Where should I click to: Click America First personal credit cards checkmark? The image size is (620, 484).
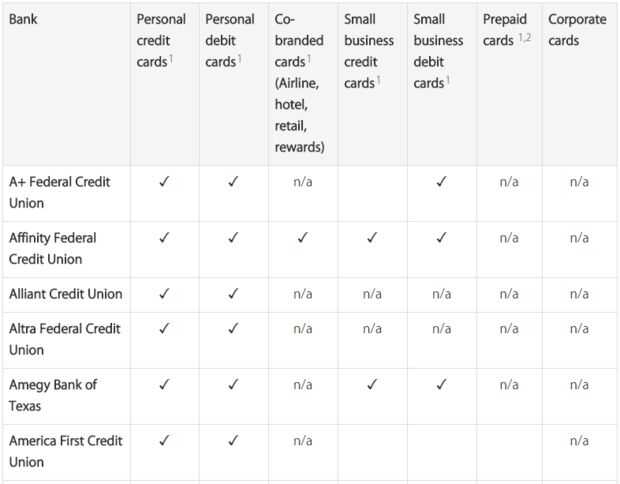coord(164,440)
